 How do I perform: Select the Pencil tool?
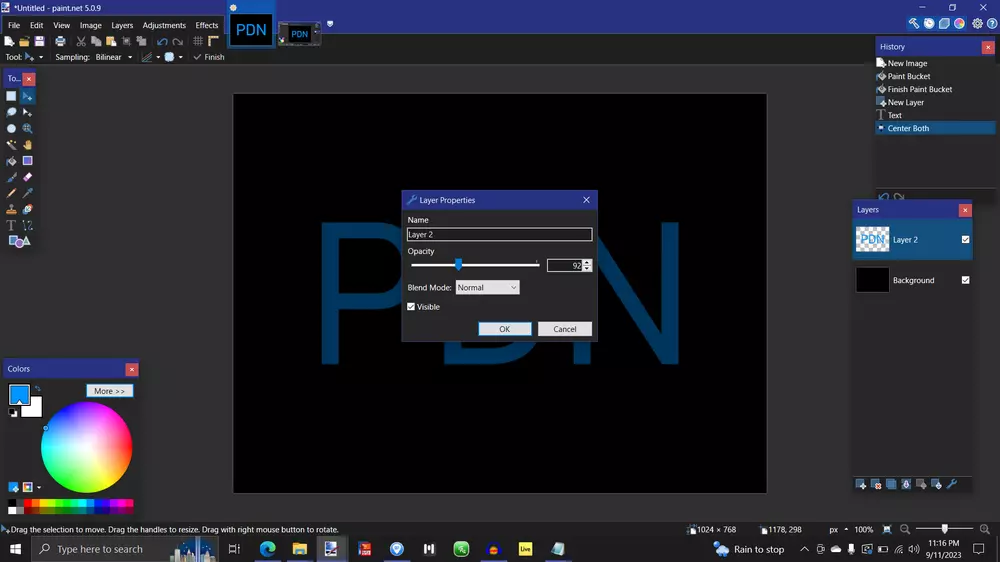[11, 193]
